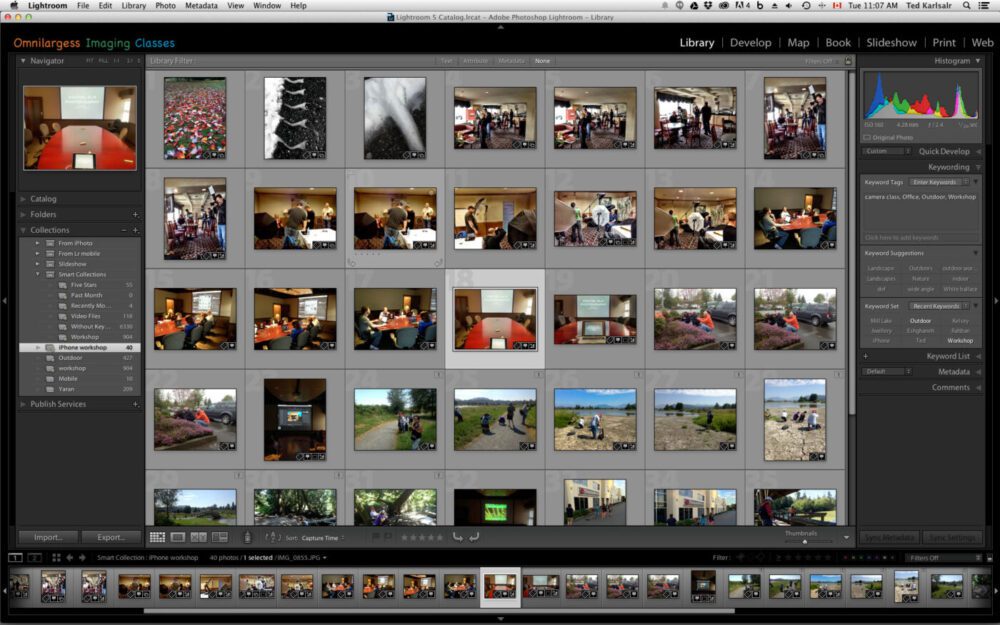Adjust the Thumbnails size slider
Screen dimensions: 1000x625
(805, 541)
